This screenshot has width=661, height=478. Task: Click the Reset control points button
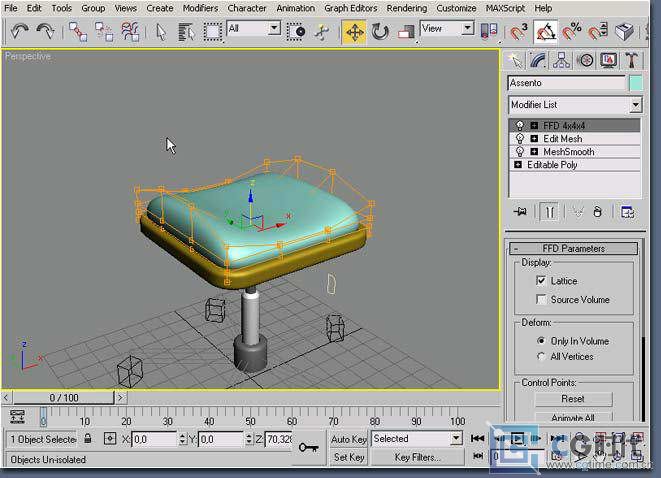(573, 399)
